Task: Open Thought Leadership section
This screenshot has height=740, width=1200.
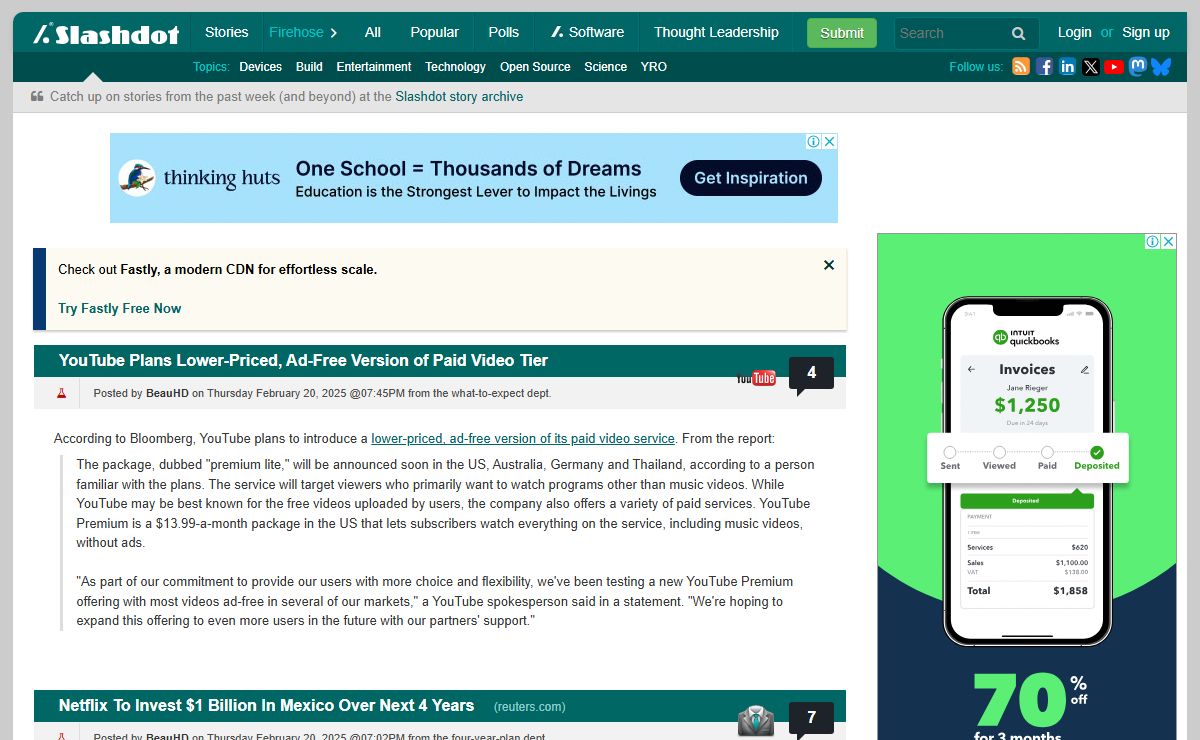Action: (716, 32)
